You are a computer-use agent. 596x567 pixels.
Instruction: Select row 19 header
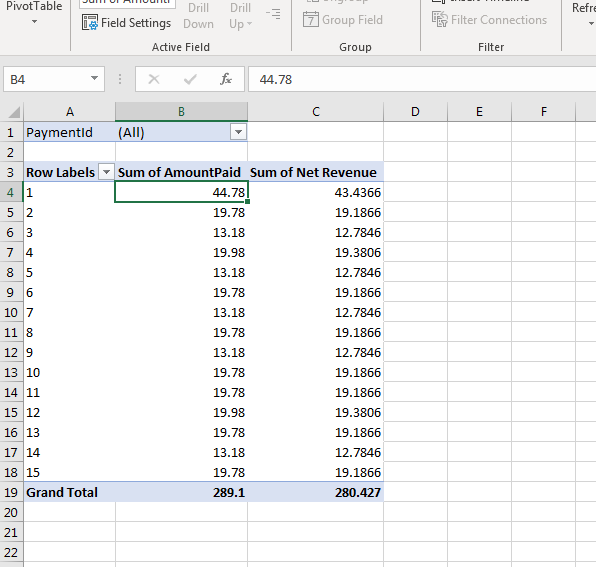11,493
